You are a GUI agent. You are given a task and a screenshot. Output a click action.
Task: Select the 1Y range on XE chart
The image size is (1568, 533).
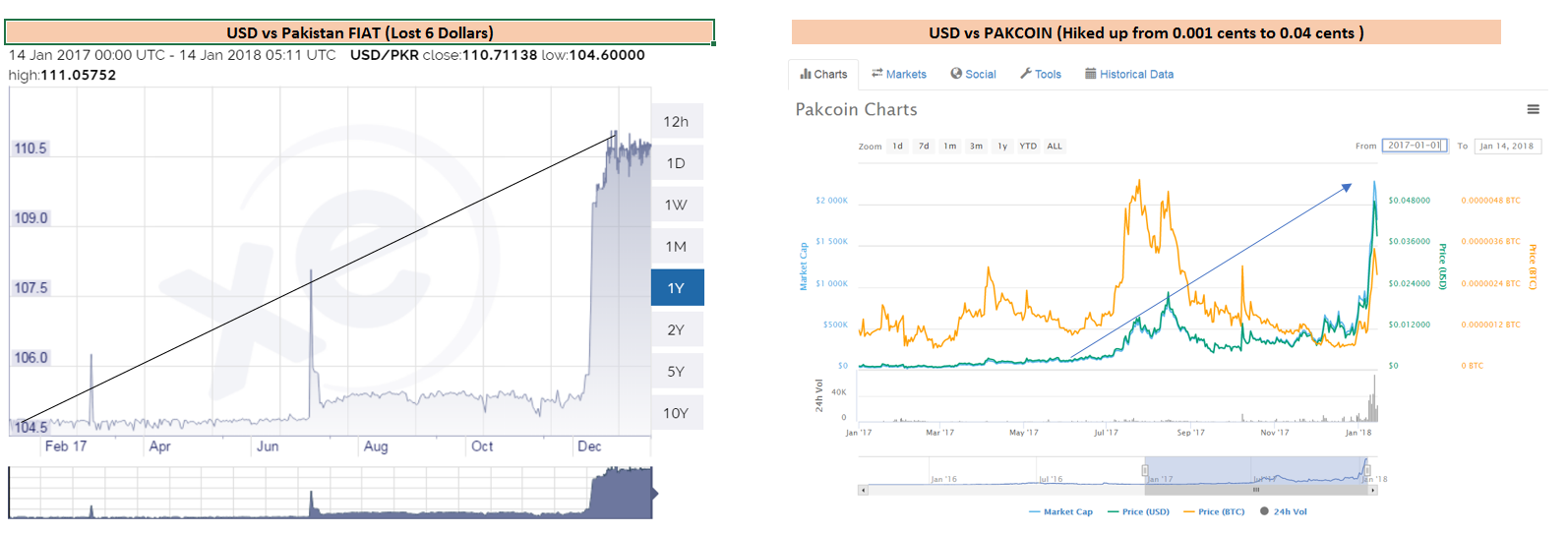(677, 288)
